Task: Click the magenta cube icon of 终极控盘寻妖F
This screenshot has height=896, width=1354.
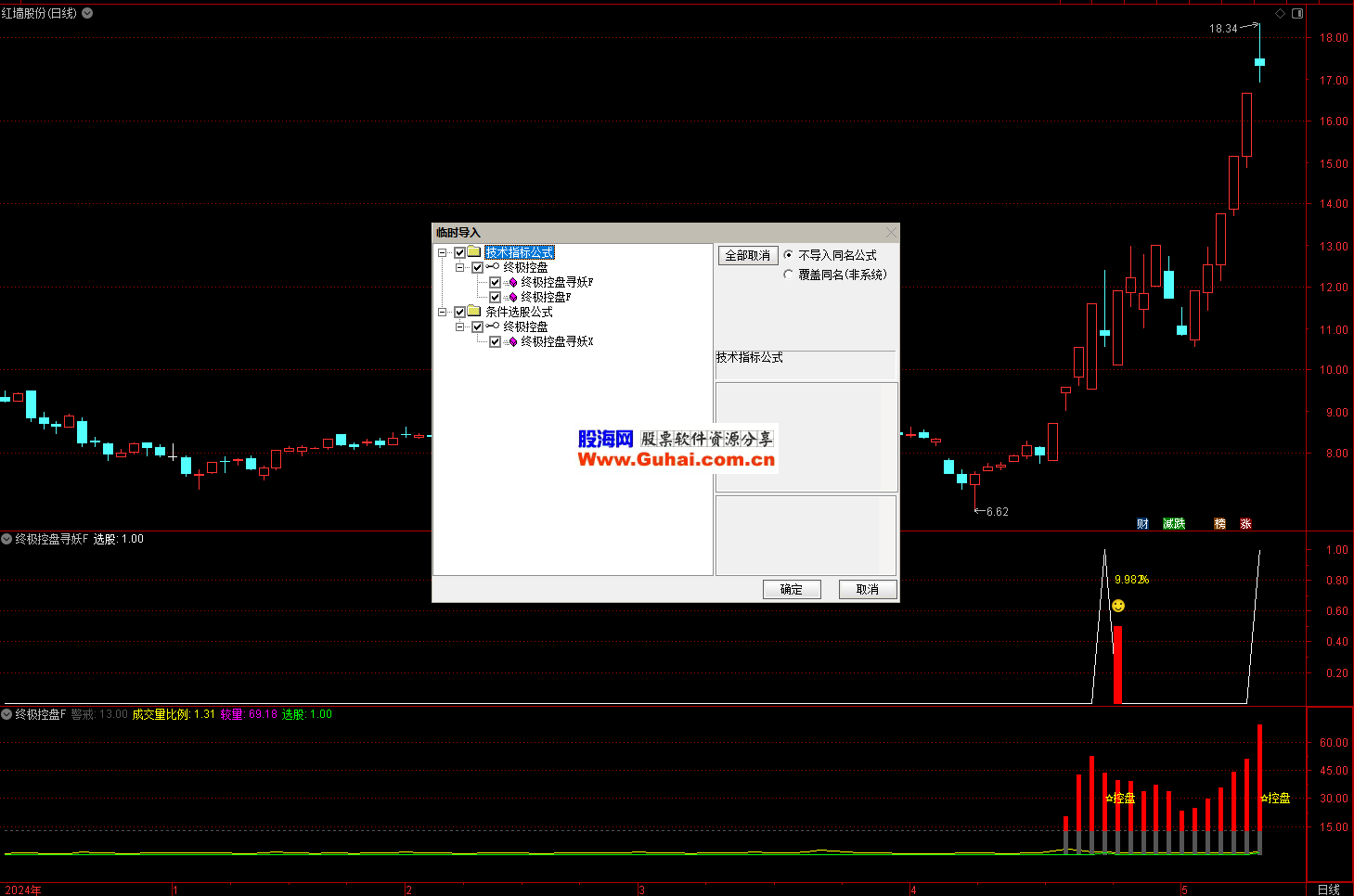Action: pos(511,282)
